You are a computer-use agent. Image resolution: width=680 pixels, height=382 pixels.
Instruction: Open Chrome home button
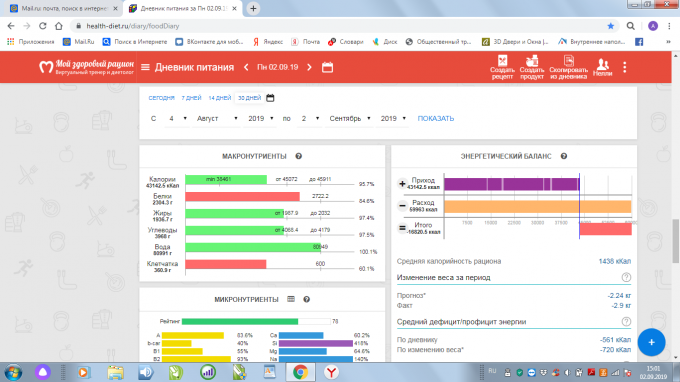pos(59,26)
